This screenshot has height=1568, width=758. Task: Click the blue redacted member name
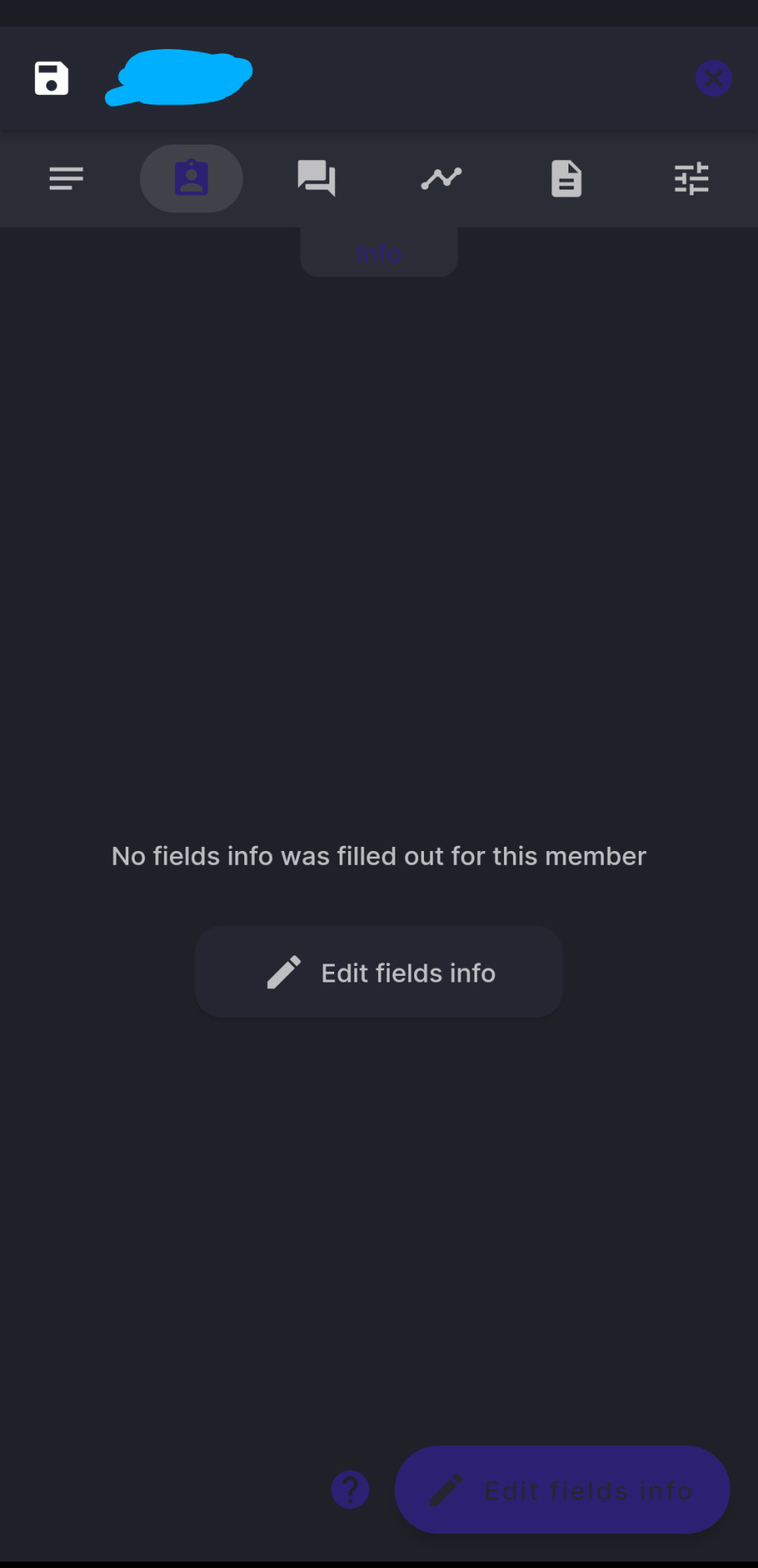[x=179, y=78]
